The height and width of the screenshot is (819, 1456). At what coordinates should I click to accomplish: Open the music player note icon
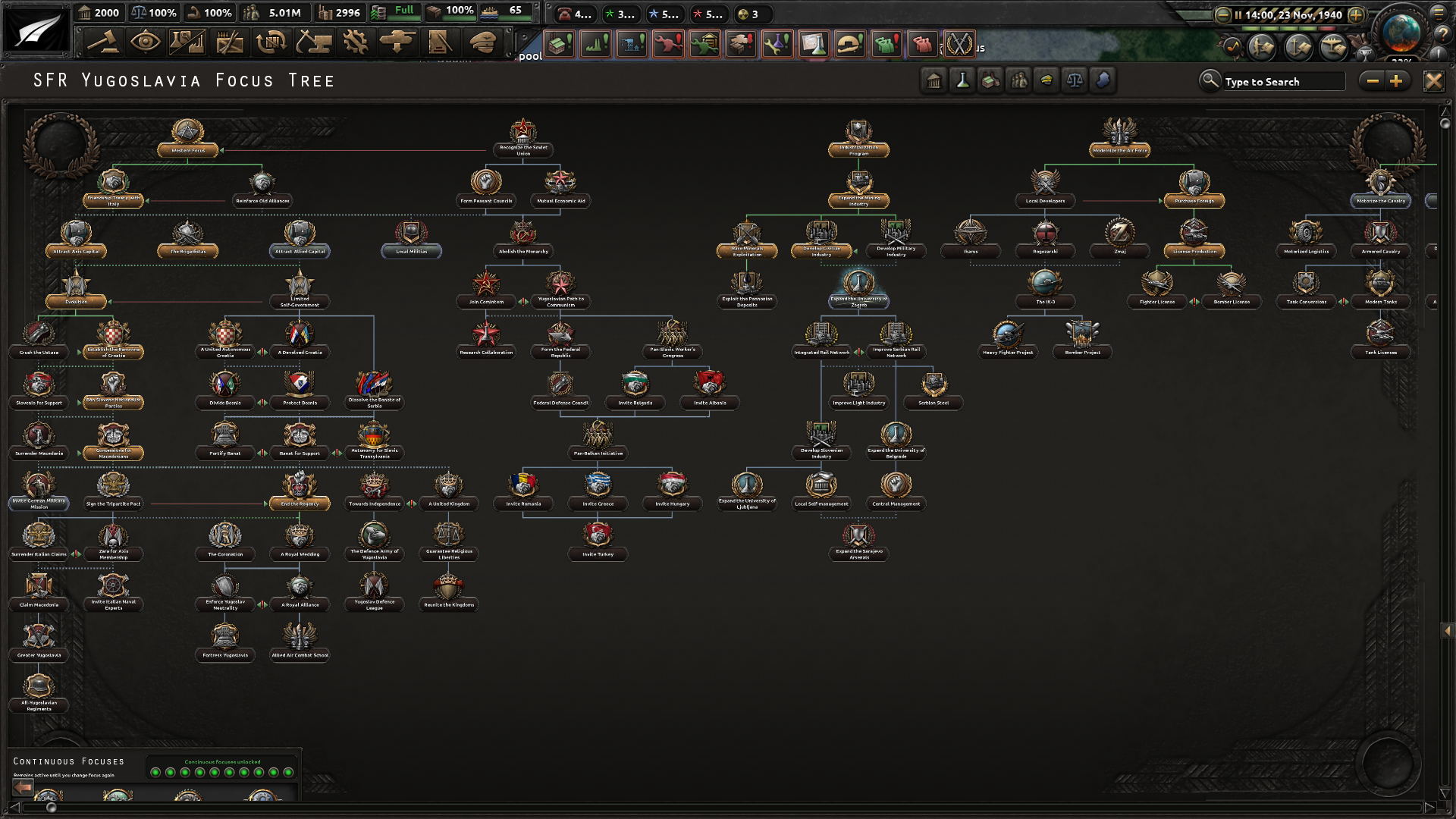(x=1233, y=48)
